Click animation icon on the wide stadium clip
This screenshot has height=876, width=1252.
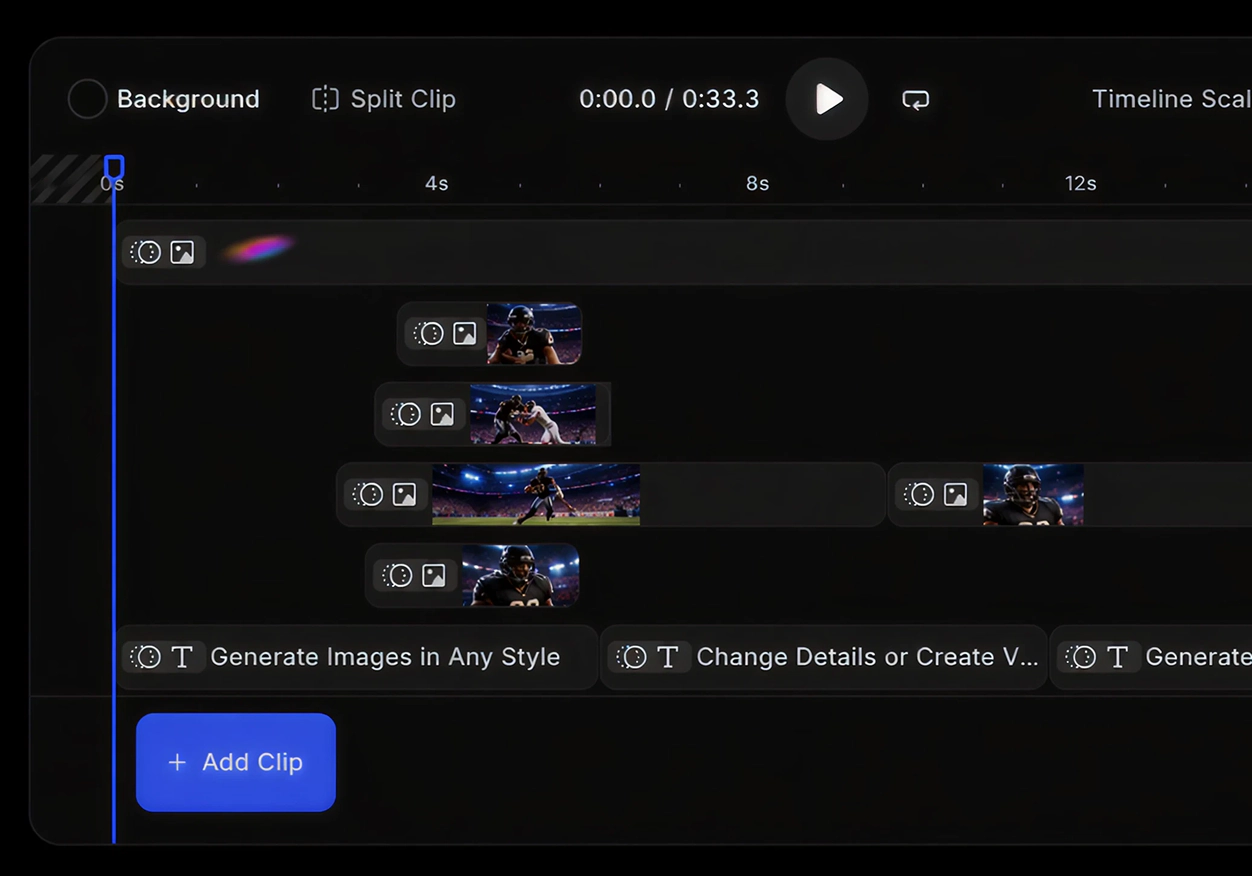368,494
